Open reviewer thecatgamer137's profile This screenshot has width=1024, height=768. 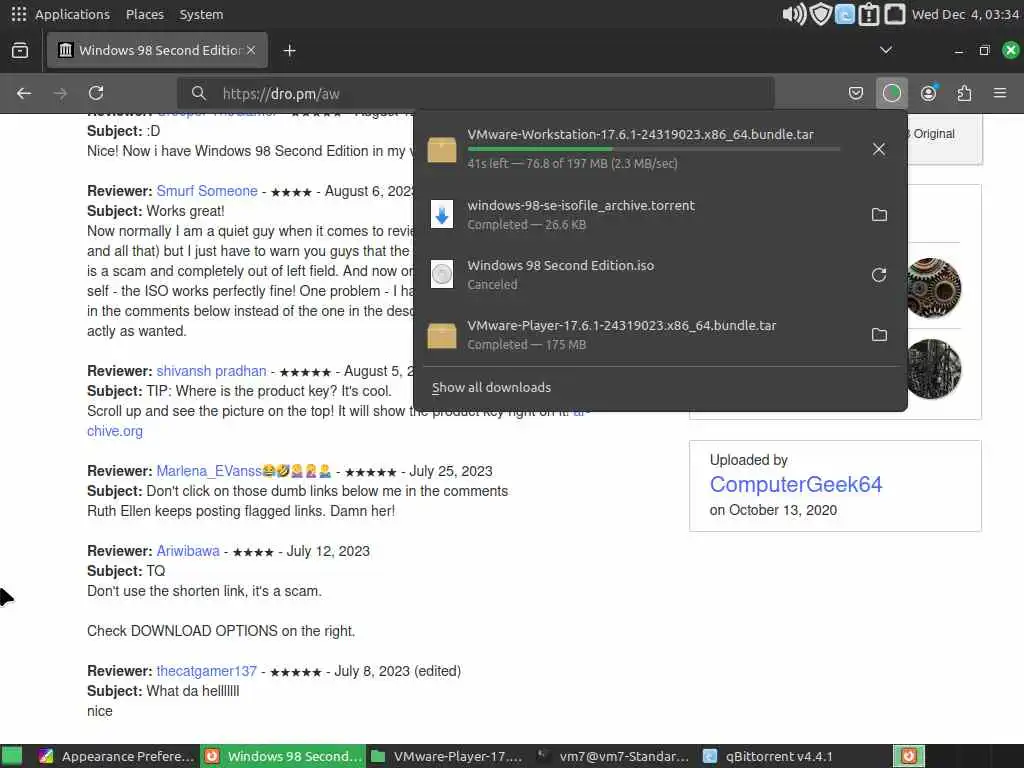[206, 671]
